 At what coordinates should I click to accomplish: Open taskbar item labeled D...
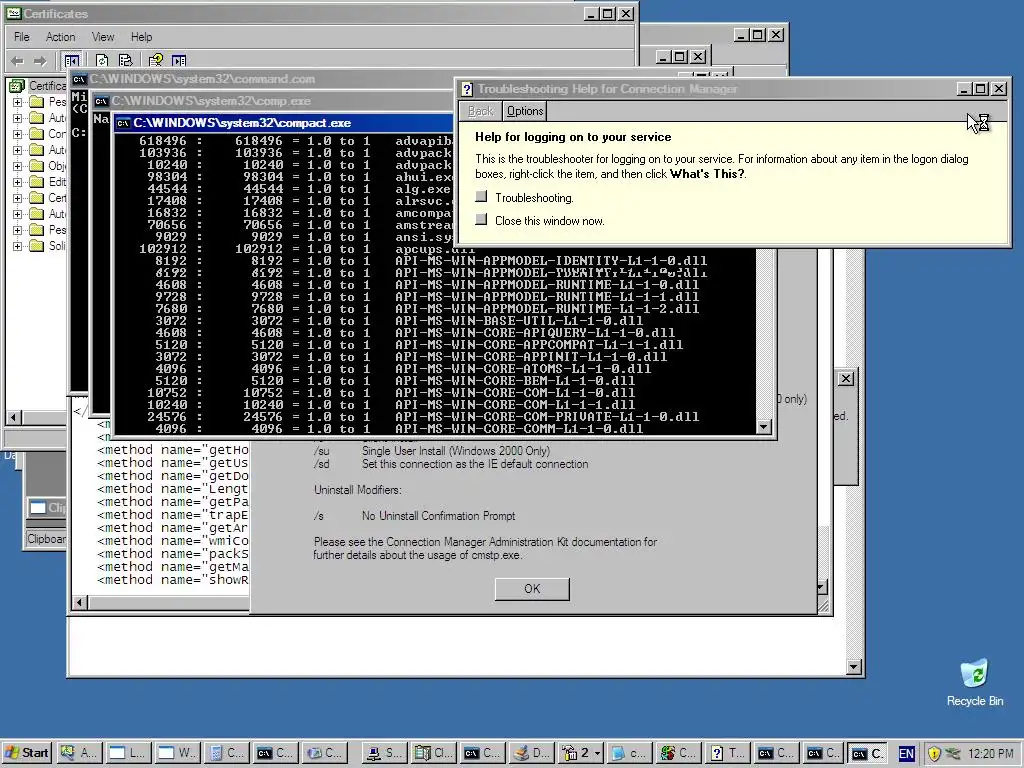pos(532,753)
